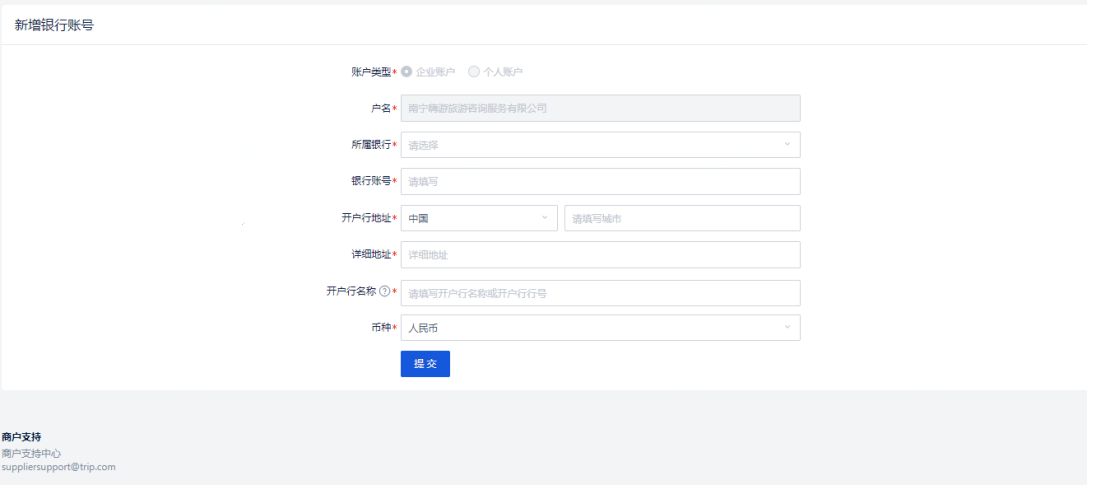Open the 所属银行 bank selection dropdown
Screen dimensions: 1095x486
pos(600,145)
